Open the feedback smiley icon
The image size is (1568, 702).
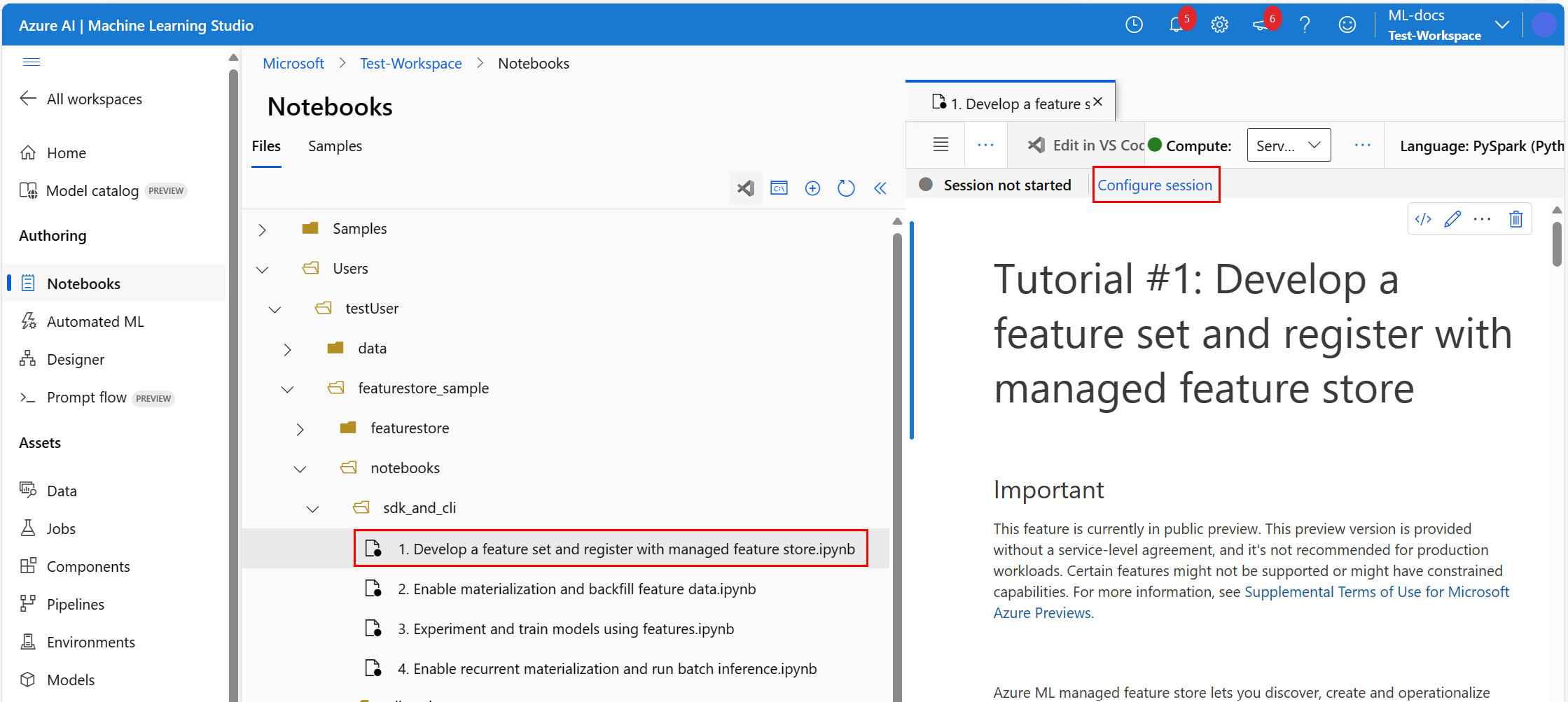click(1347, 25)
